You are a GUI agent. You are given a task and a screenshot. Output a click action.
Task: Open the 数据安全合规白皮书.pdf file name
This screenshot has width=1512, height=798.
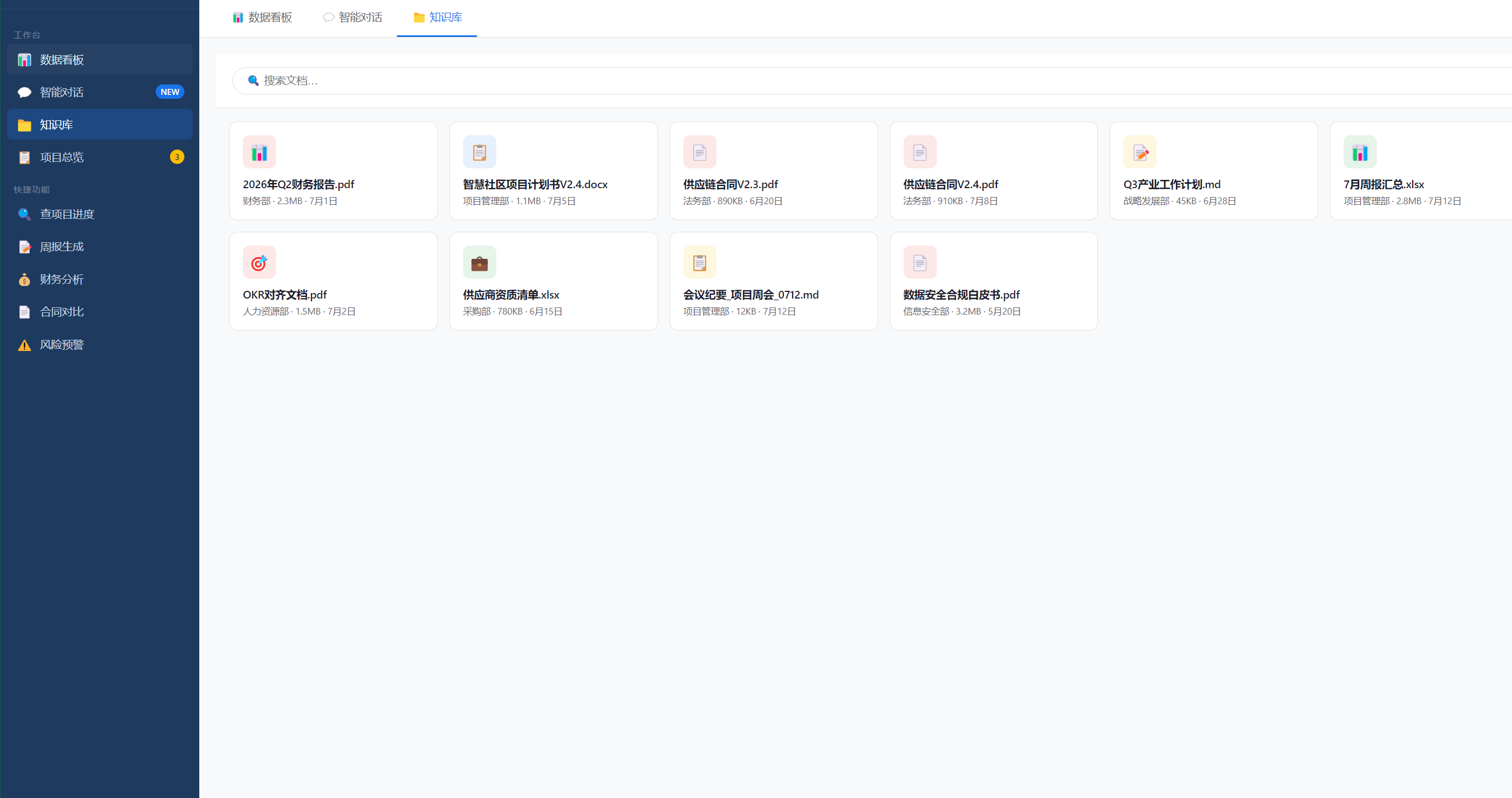click(x=961, y=295)
